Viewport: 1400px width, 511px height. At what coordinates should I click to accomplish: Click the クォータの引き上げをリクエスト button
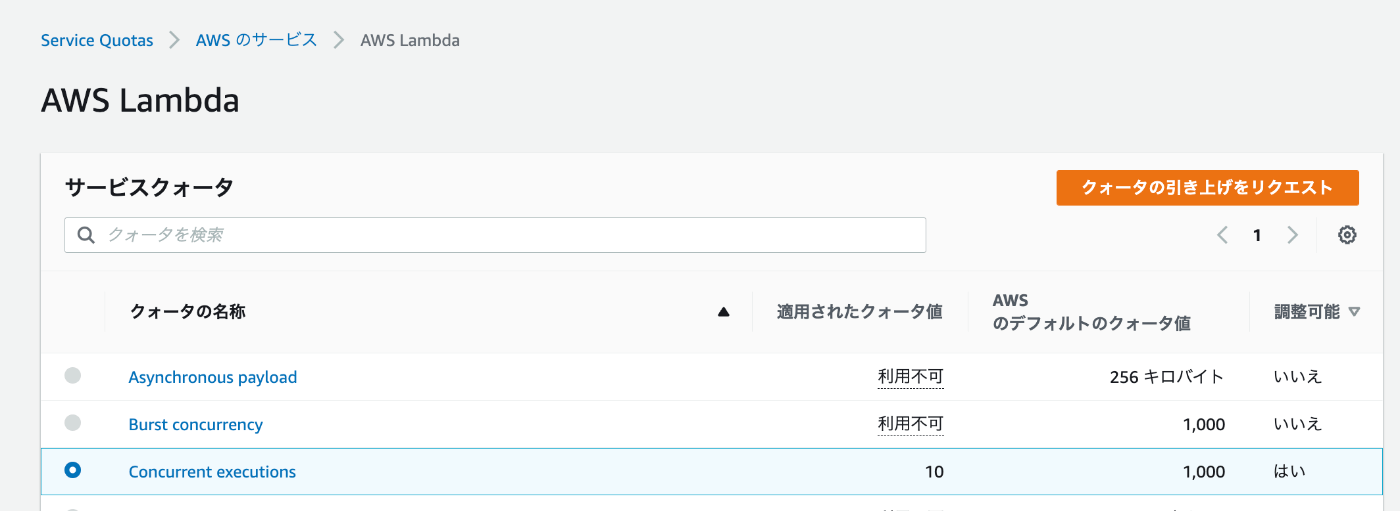coord(1207,187)
